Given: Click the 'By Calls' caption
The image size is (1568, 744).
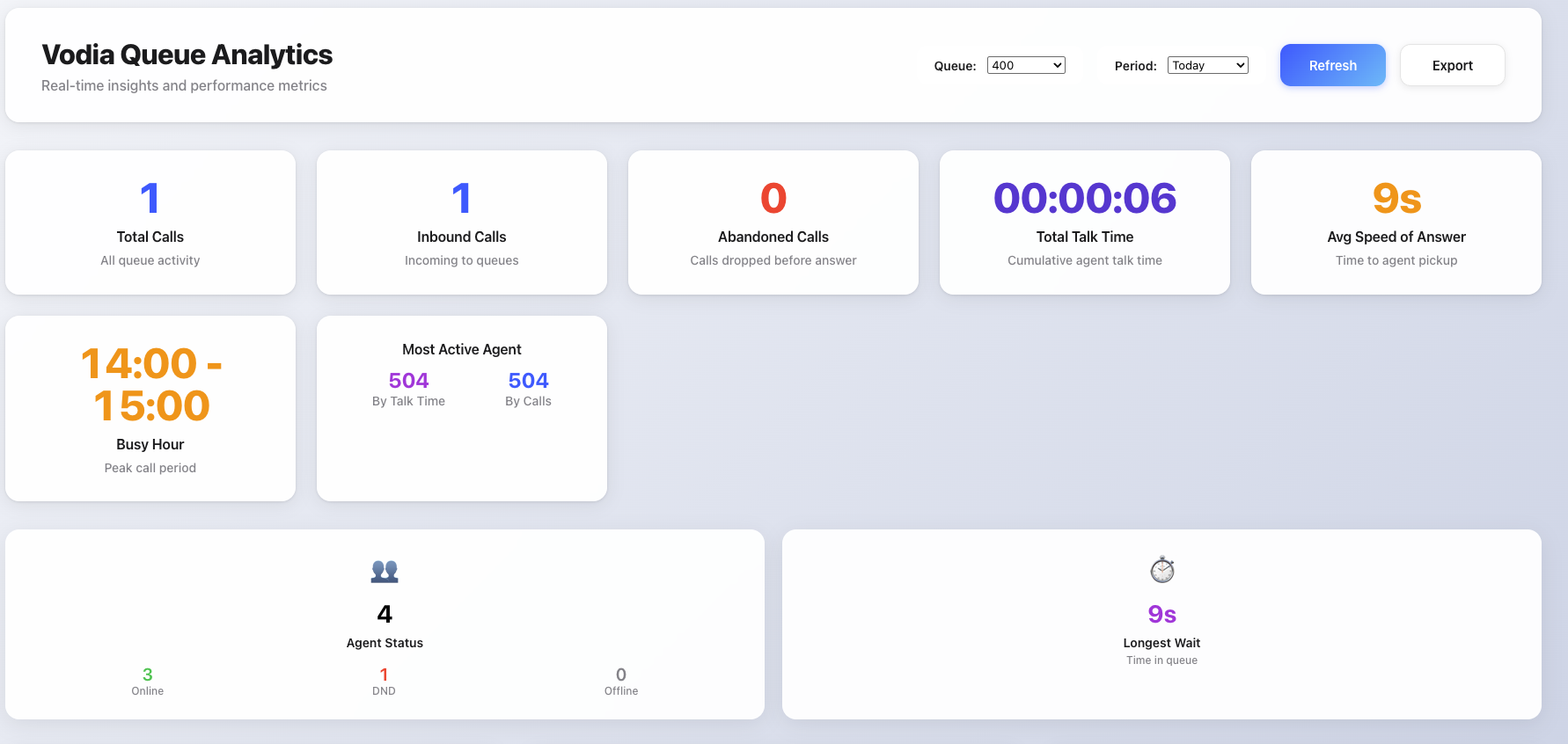Looking at the screenshot, I should click(529, 401).
